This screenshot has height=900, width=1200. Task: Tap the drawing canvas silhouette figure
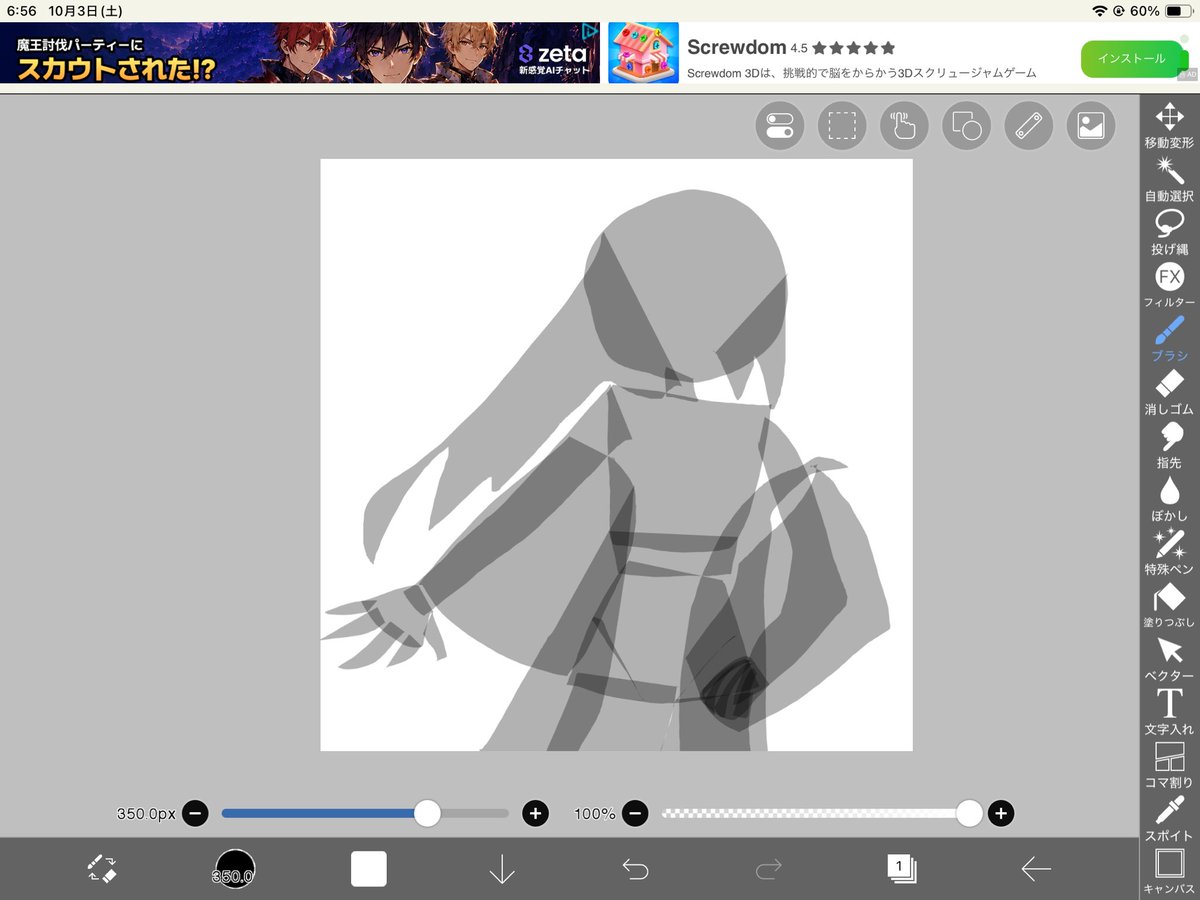(x=616, y=455)
